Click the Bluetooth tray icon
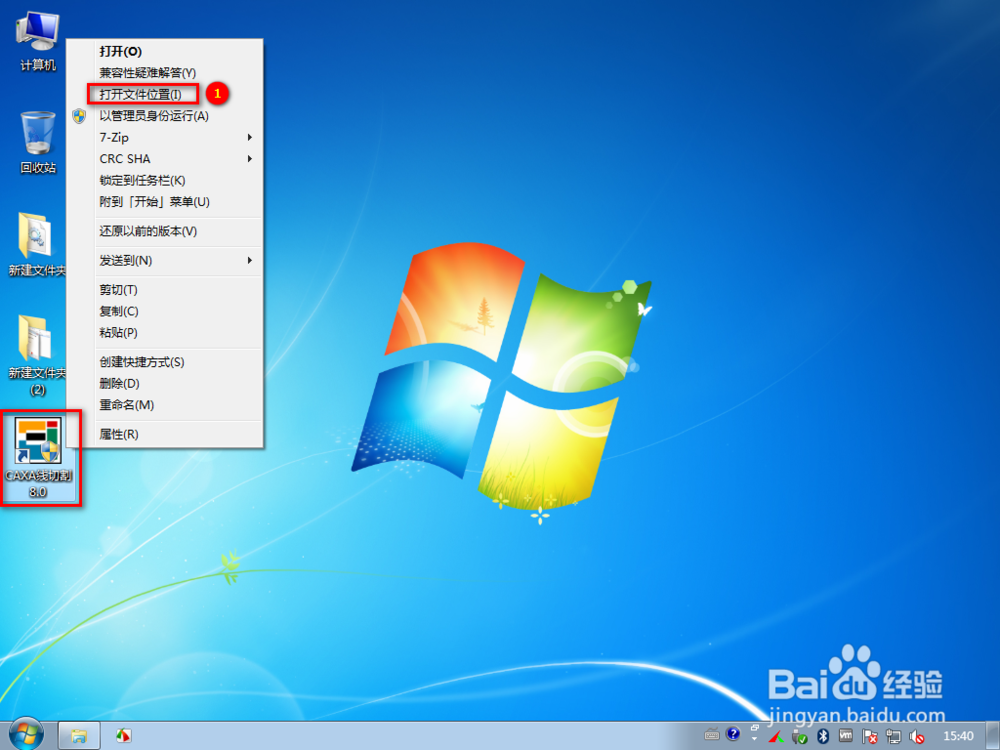 coord(823,737)
